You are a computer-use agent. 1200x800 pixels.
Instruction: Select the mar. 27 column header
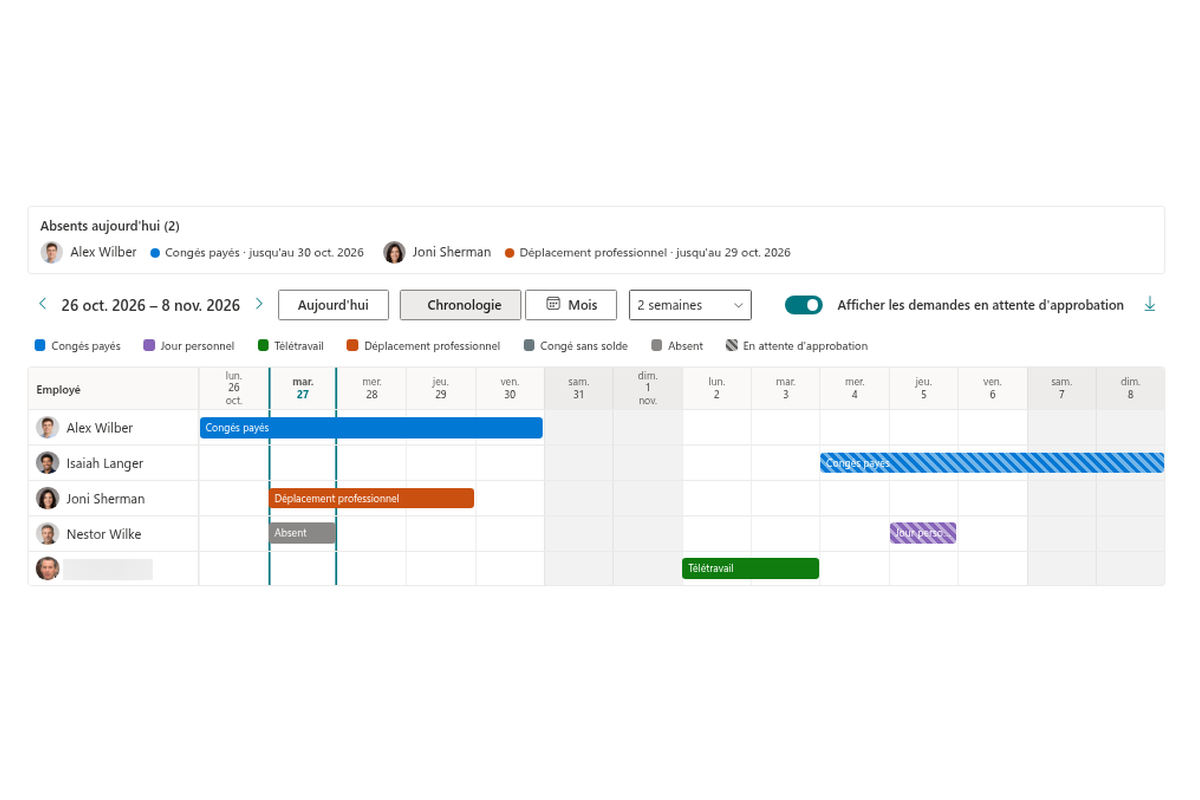click(303, 388)
